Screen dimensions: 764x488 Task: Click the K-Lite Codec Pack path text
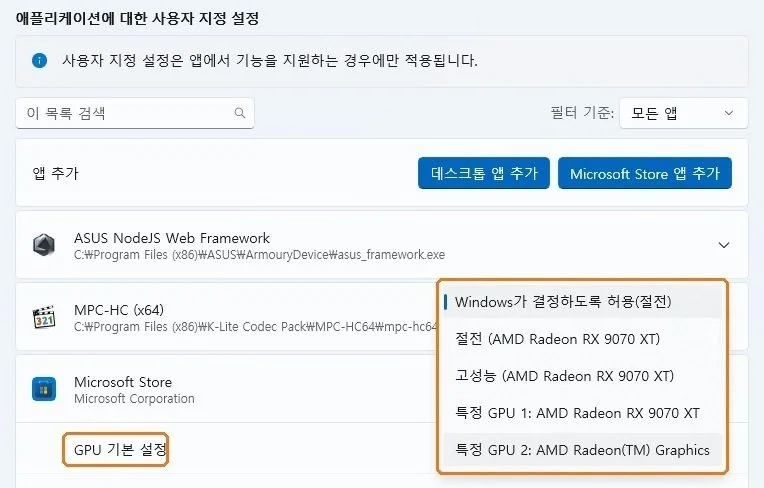point(255,327)
